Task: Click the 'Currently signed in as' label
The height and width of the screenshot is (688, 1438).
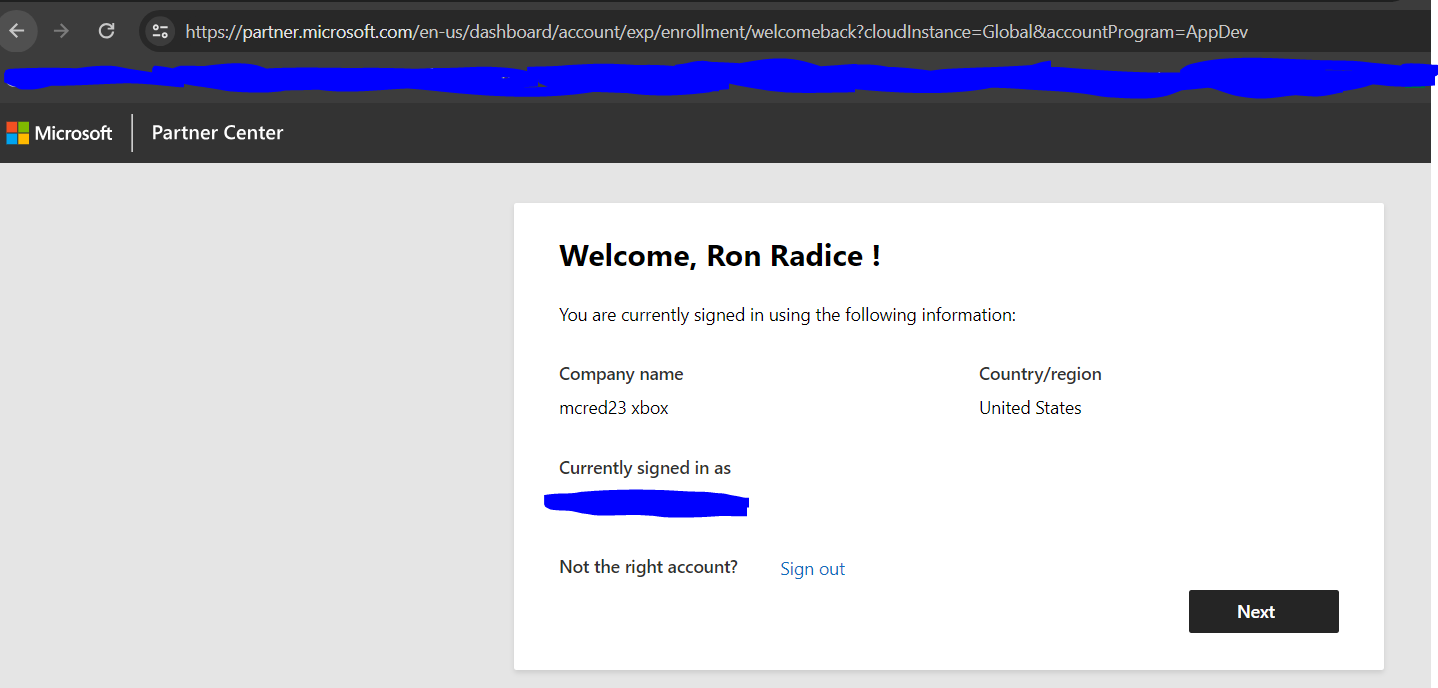Action: (645, 468)
